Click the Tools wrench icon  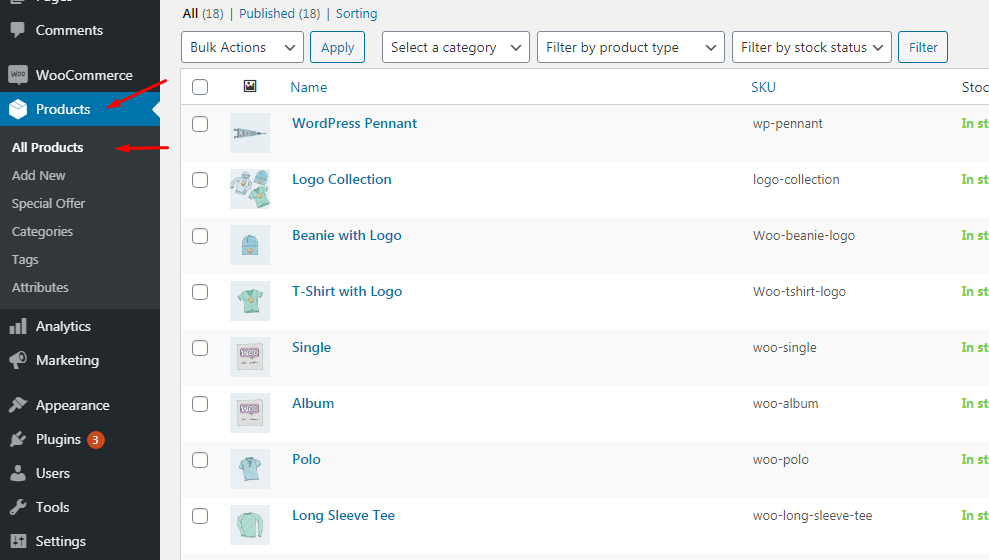(x=17, y=507)
